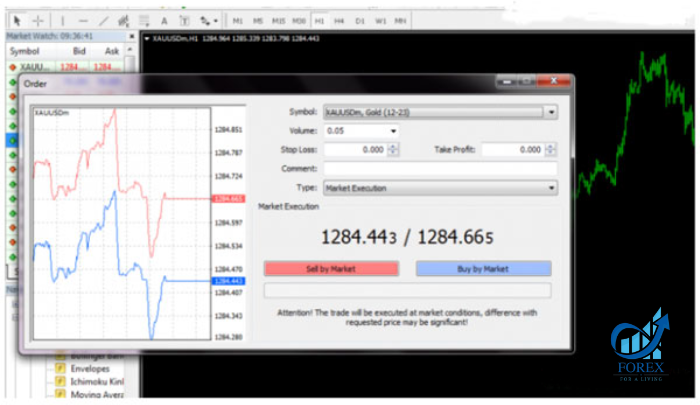Click the Sell by Market button
Screen dimensions: 700x405
click(x=331, y=269)
